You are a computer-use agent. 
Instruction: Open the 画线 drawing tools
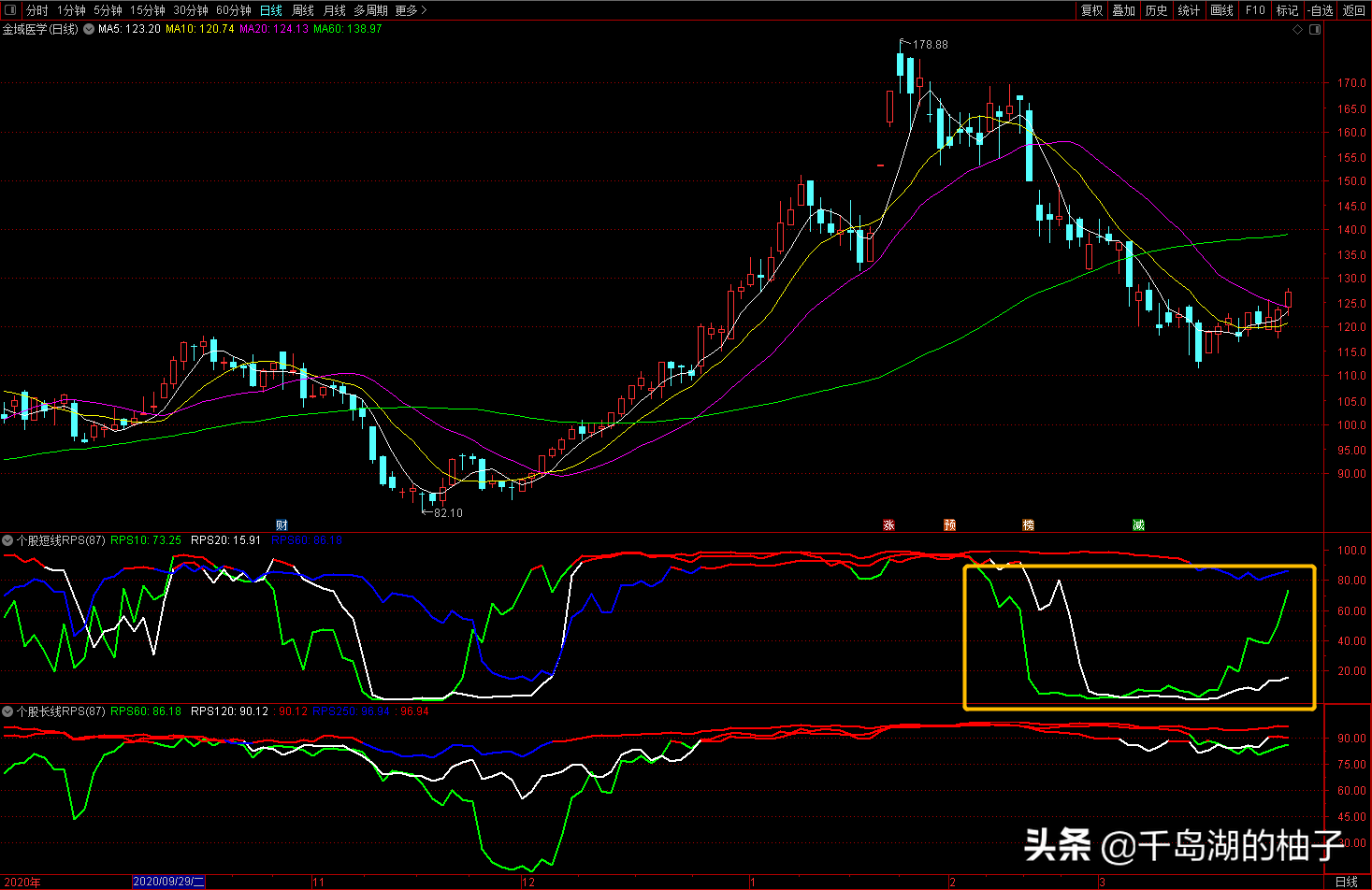point(1221,10)
